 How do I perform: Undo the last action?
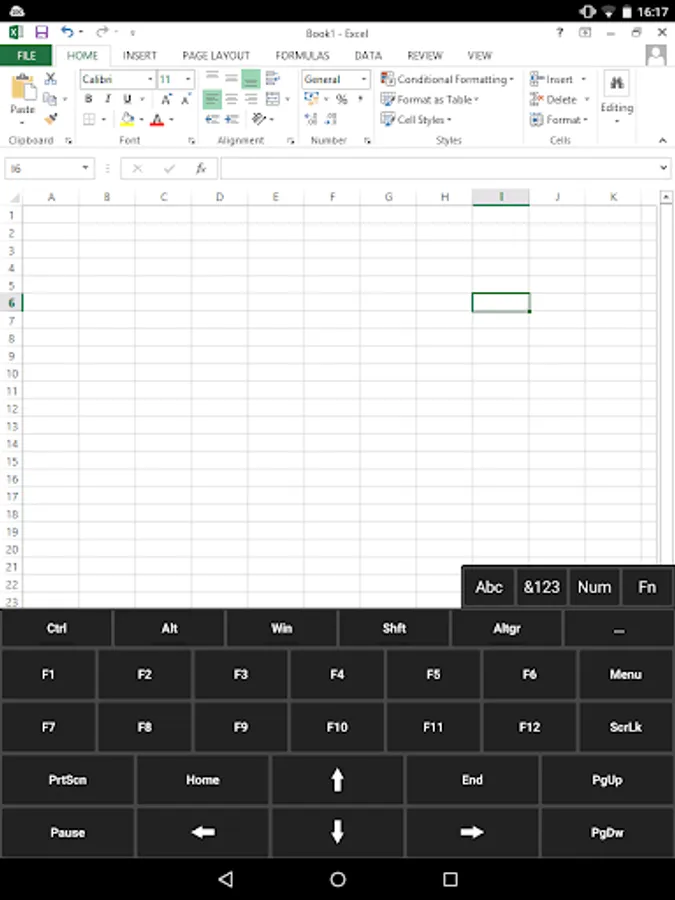point(67,32)
